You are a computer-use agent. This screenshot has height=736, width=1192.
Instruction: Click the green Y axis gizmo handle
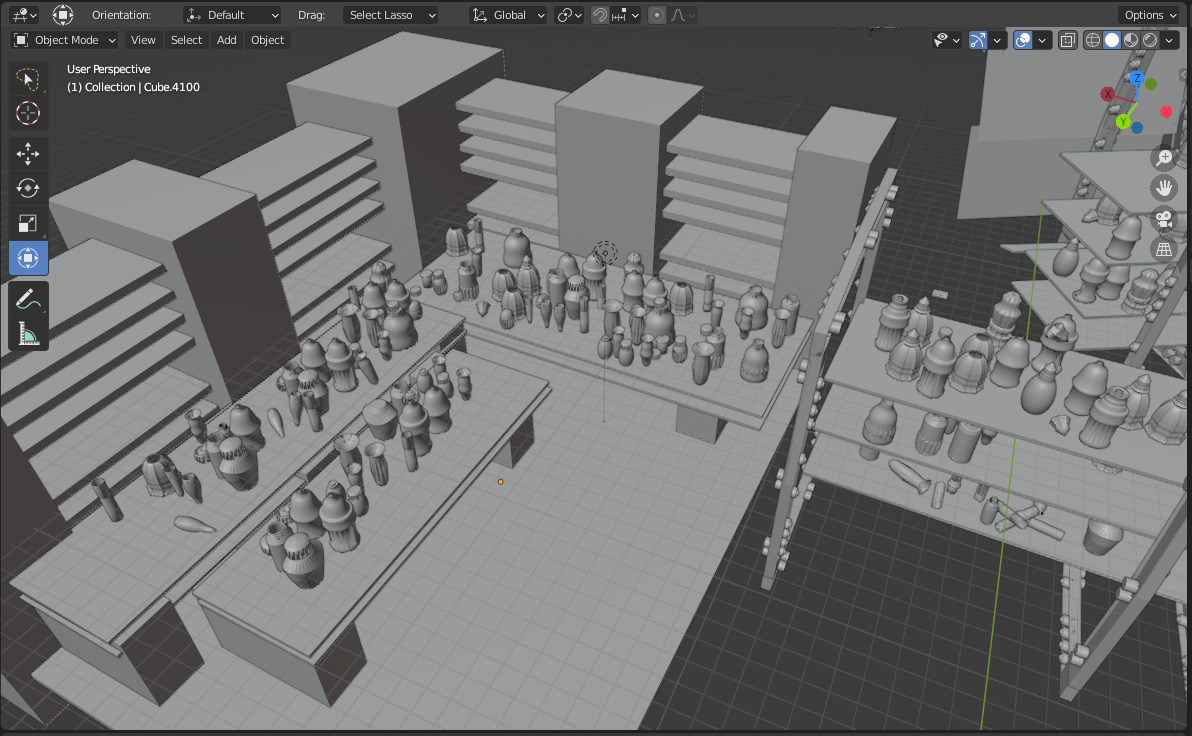coord(1123,122)
